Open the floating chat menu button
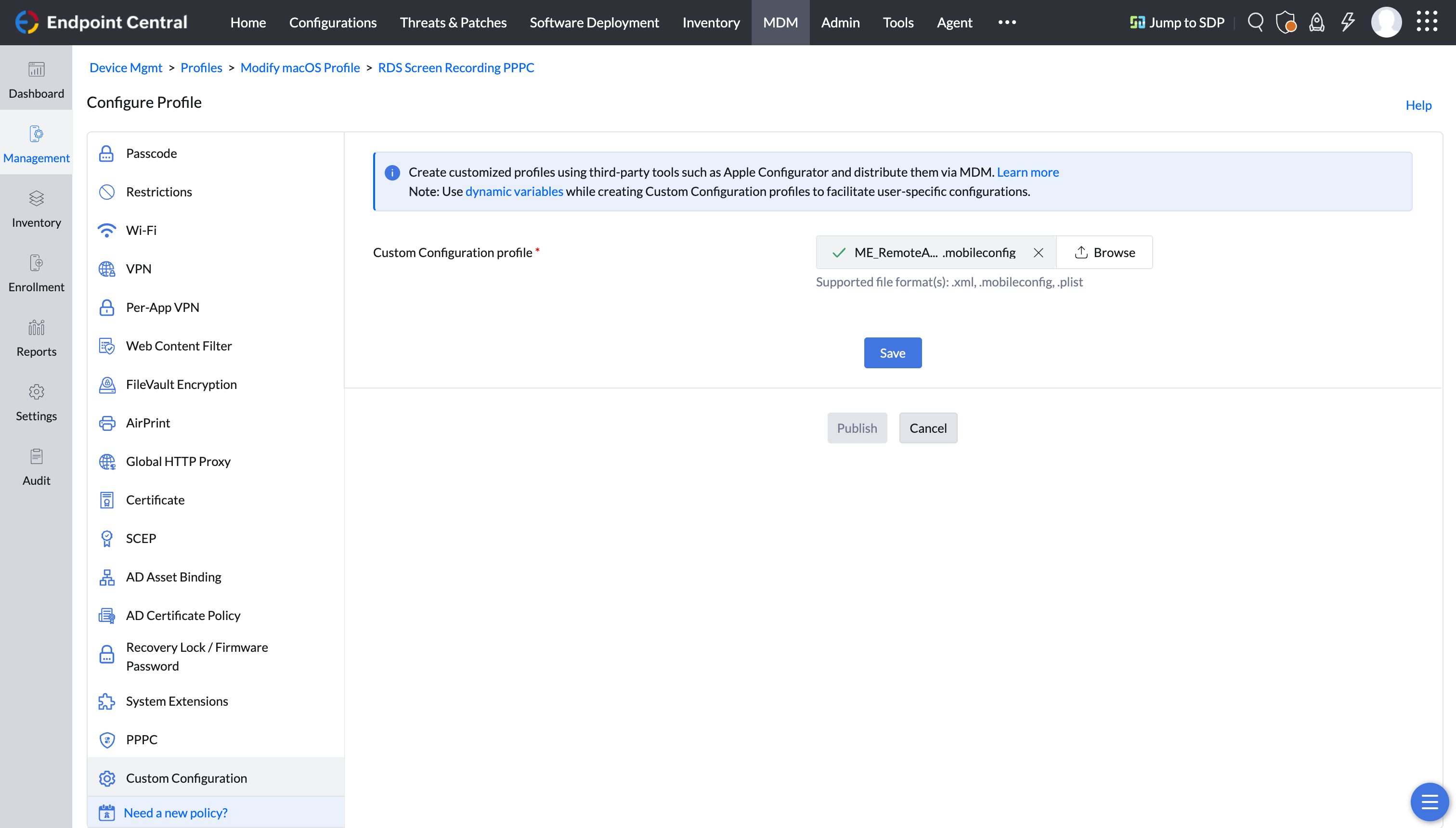1456x828 pixels. [1429, 802]
